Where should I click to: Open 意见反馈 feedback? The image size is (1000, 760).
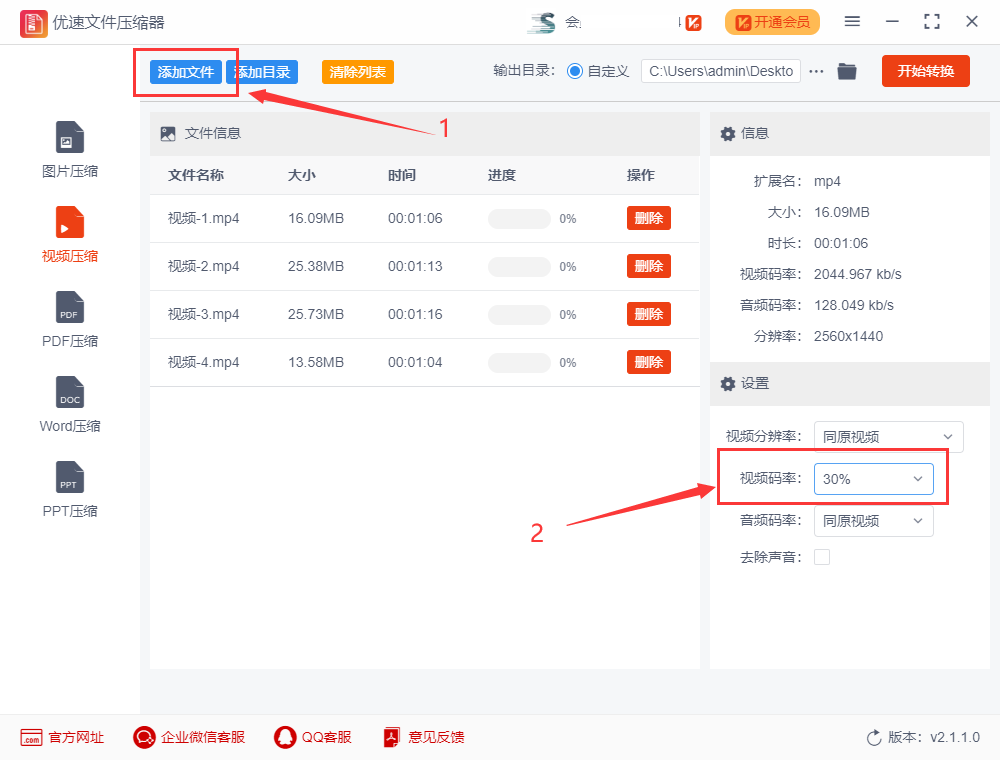click(423, 737)
